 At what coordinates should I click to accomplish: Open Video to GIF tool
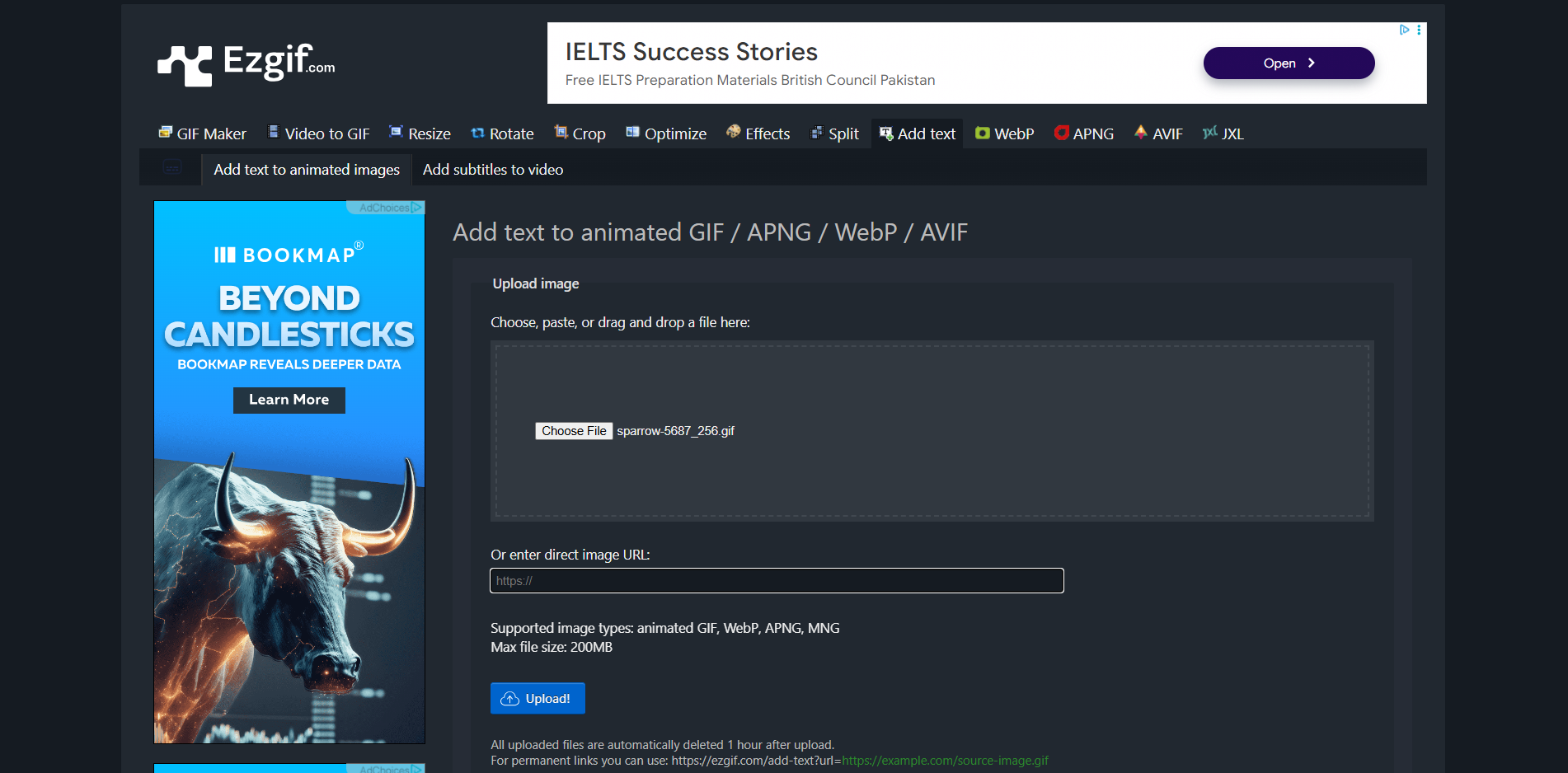[x=318, y=134]
